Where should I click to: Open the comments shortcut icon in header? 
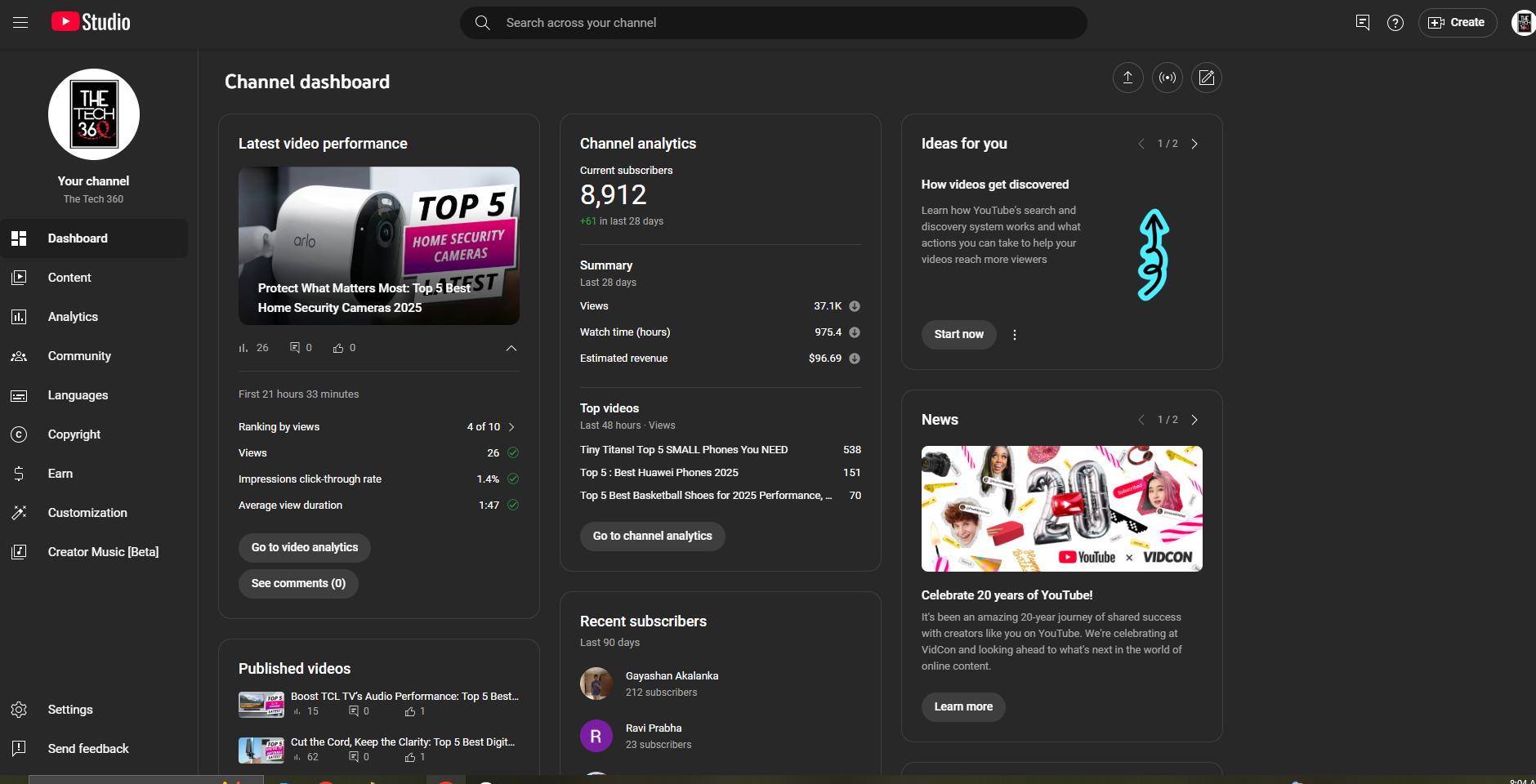coord(1362,23)
